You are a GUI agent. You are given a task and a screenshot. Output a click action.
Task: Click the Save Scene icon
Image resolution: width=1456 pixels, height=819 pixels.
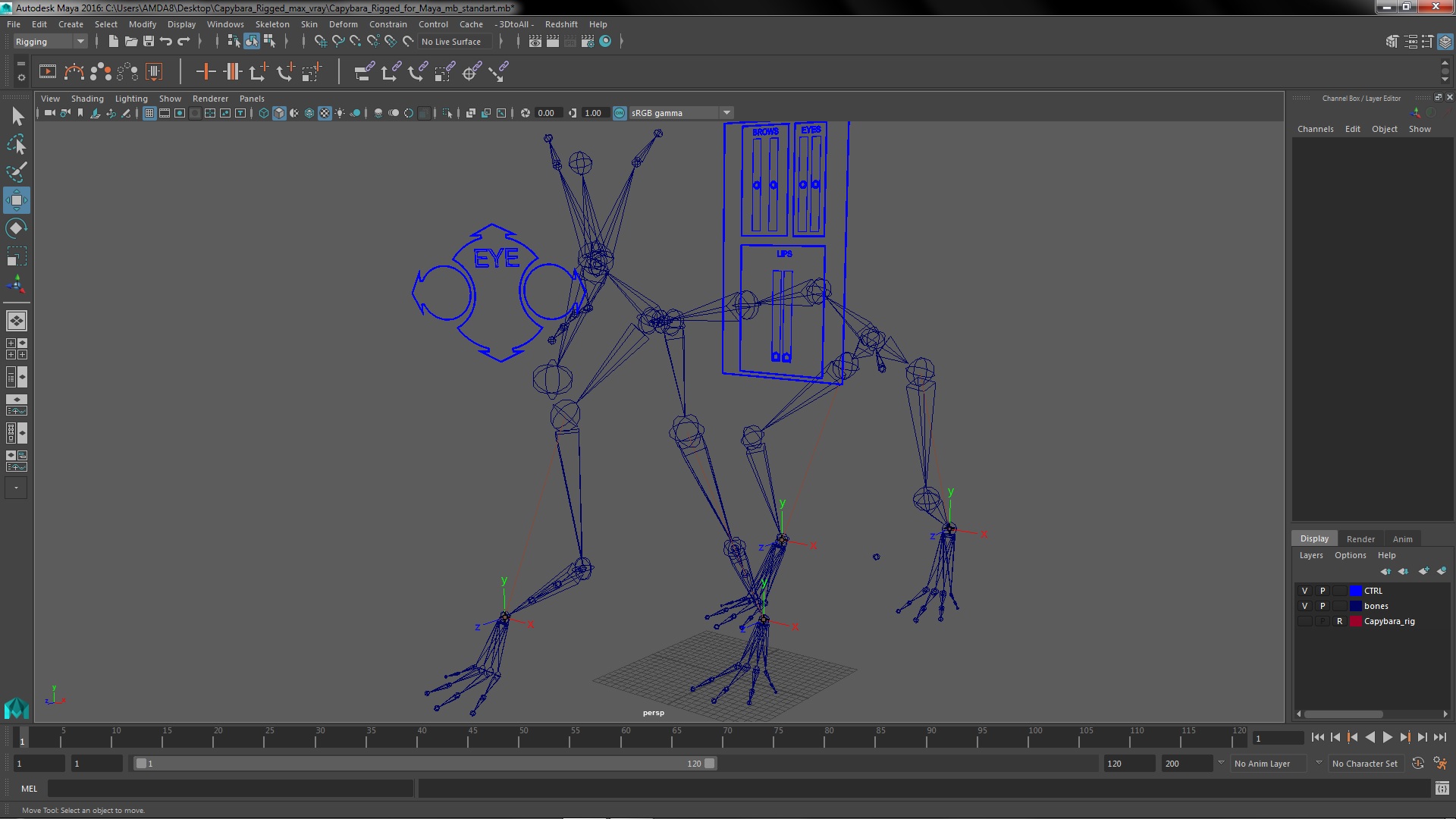(x=149, y=41)
